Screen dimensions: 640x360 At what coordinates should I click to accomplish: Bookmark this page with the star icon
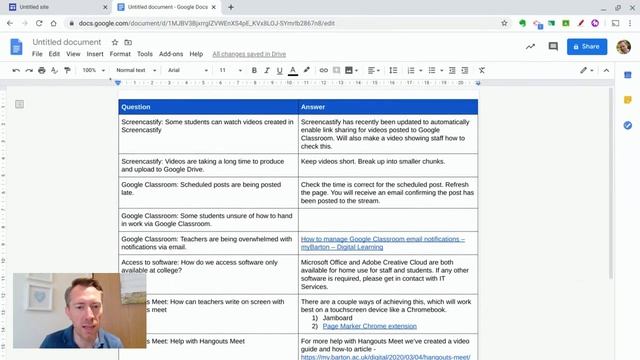pos(504,23)
